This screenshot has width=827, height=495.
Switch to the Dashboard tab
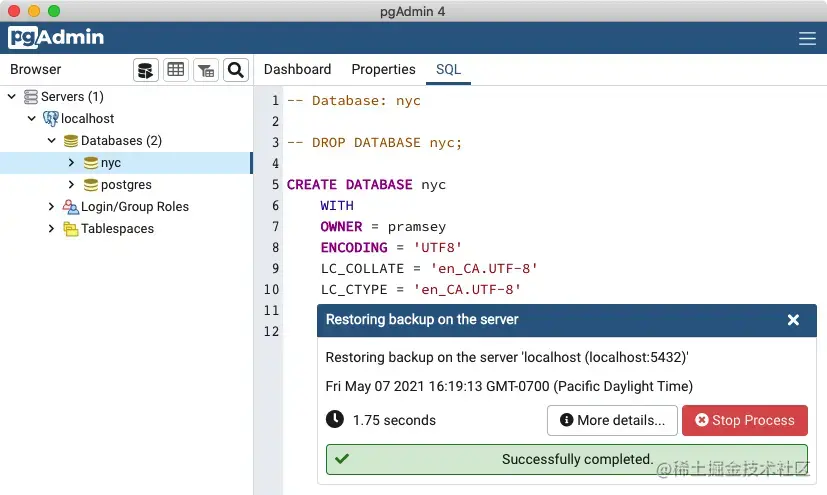coord(297,70)
